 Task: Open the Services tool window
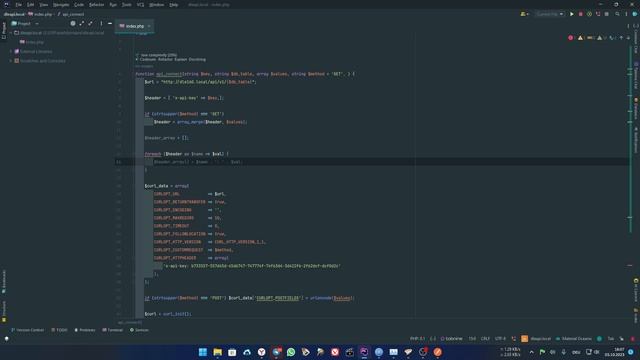click(x=139, y=330)
